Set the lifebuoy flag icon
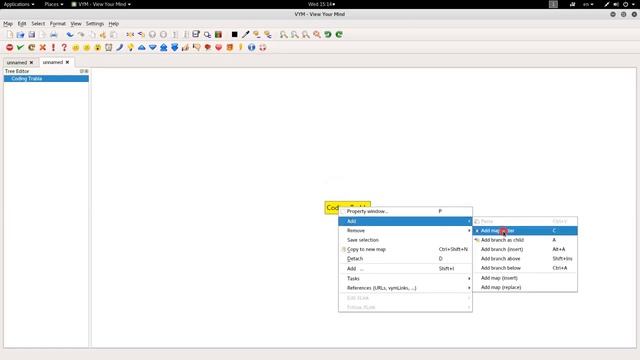This screenshot has width=640, height=360. tap(262, 47)
